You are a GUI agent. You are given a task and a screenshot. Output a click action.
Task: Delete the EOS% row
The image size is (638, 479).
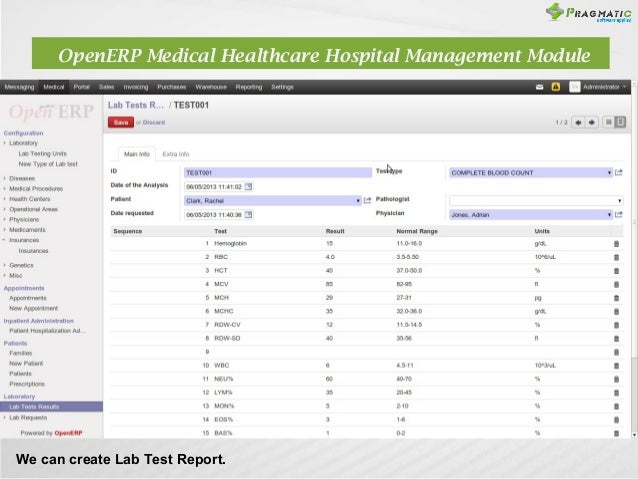[616, 420]
